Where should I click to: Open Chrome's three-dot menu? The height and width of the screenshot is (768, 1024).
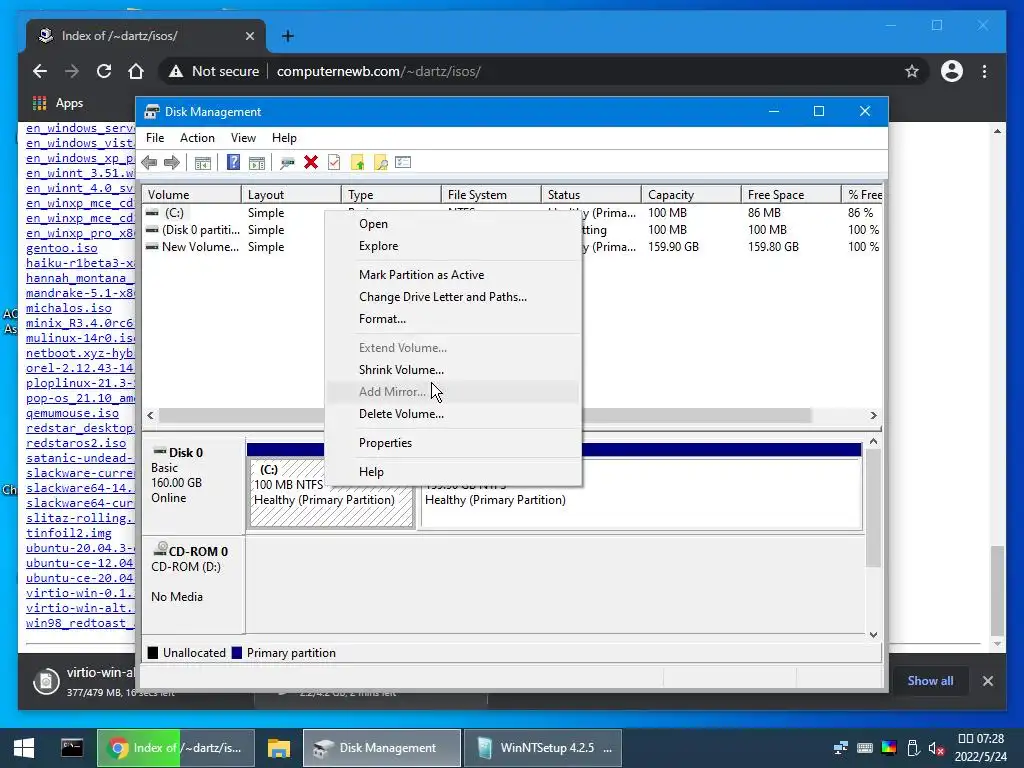984,71
